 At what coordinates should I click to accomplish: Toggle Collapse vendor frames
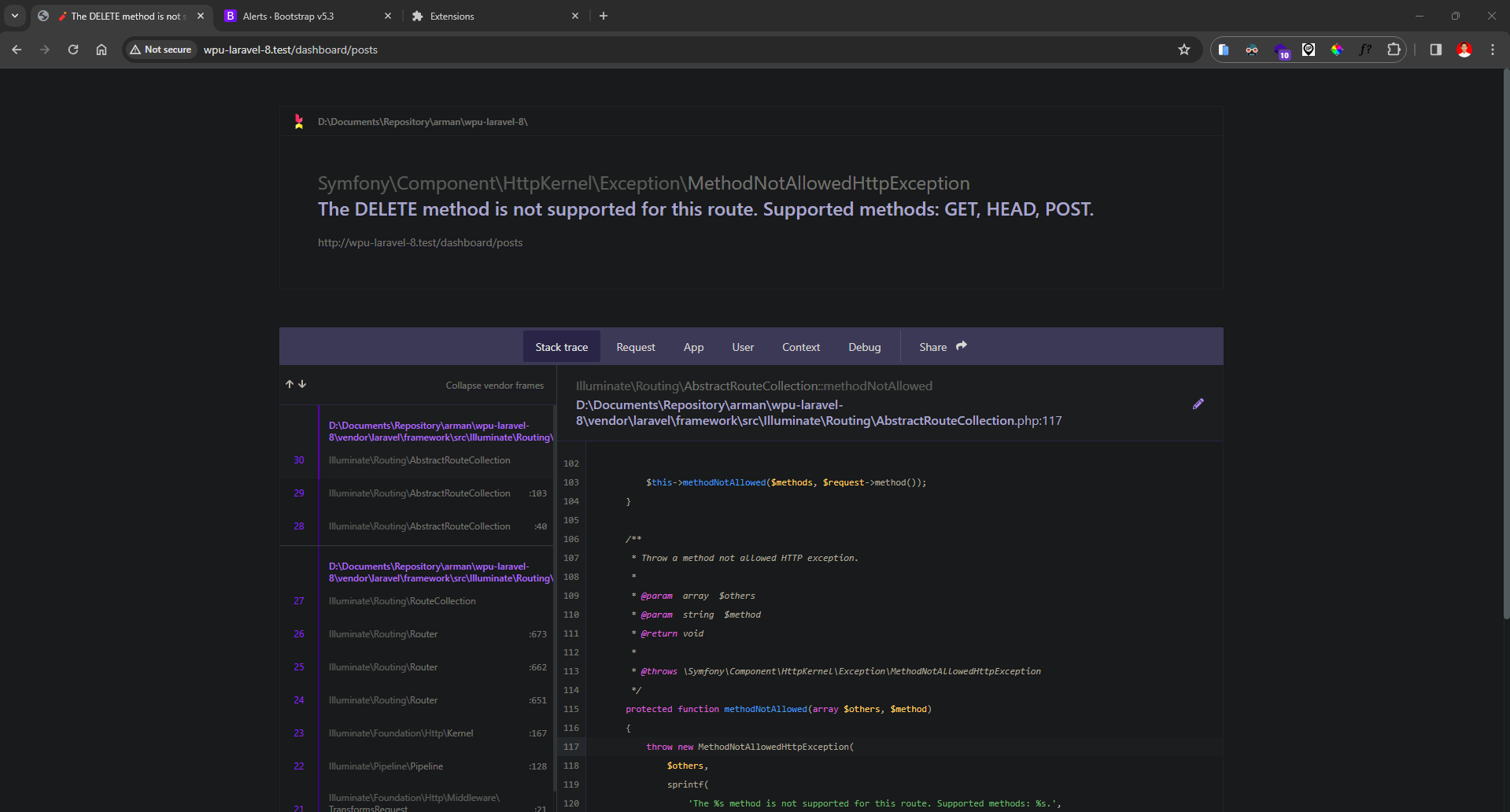point(494,386)
